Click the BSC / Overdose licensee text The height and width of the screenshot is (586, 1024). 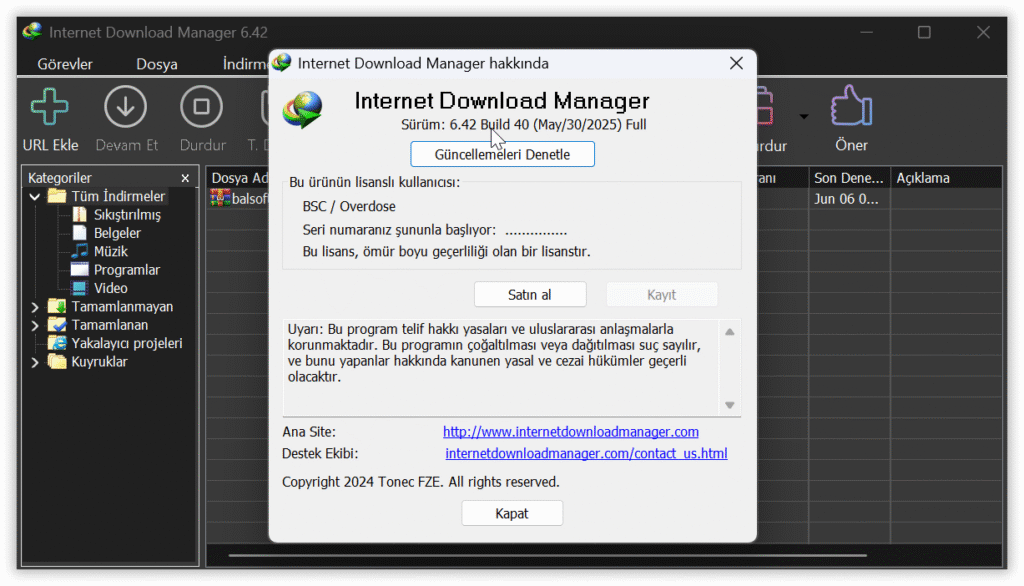349,206
